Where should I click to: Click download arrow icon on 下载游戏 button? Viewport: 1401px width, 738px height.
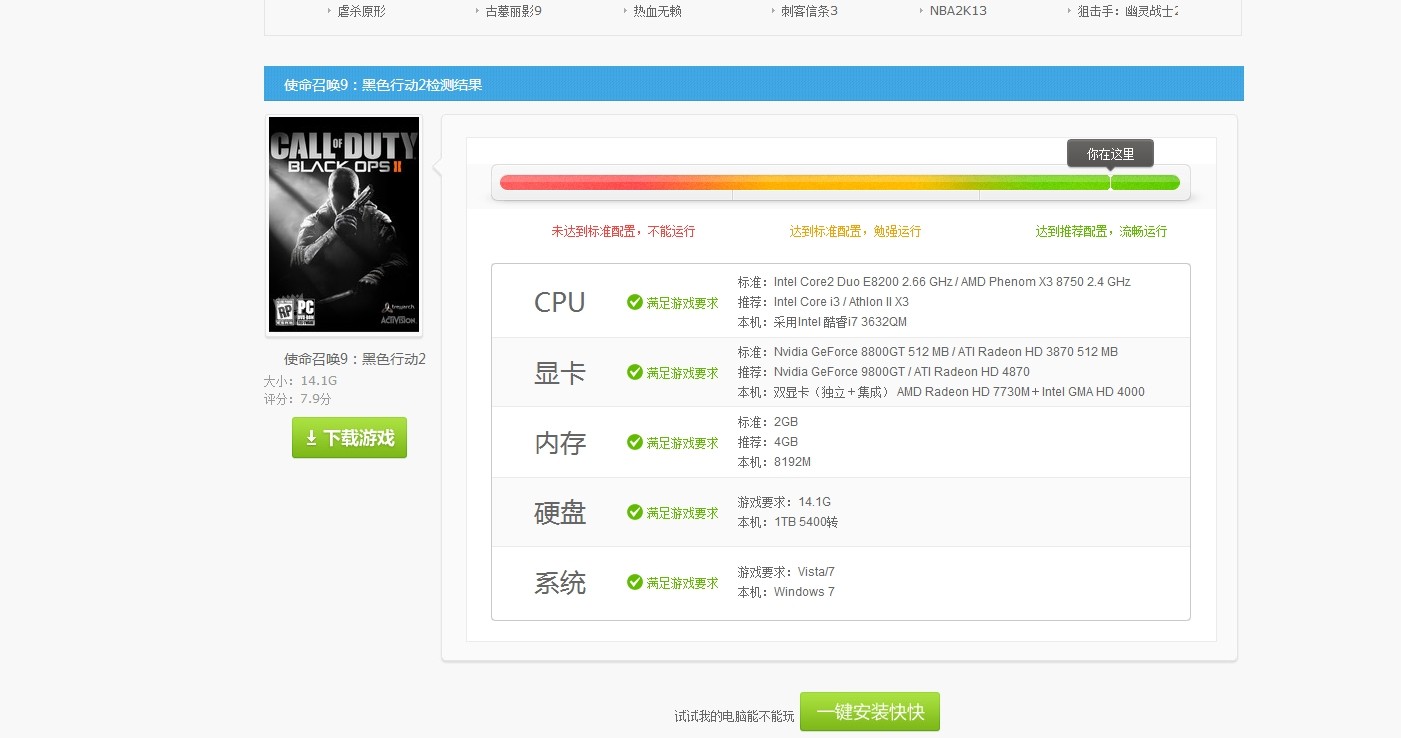pos(311,438)
